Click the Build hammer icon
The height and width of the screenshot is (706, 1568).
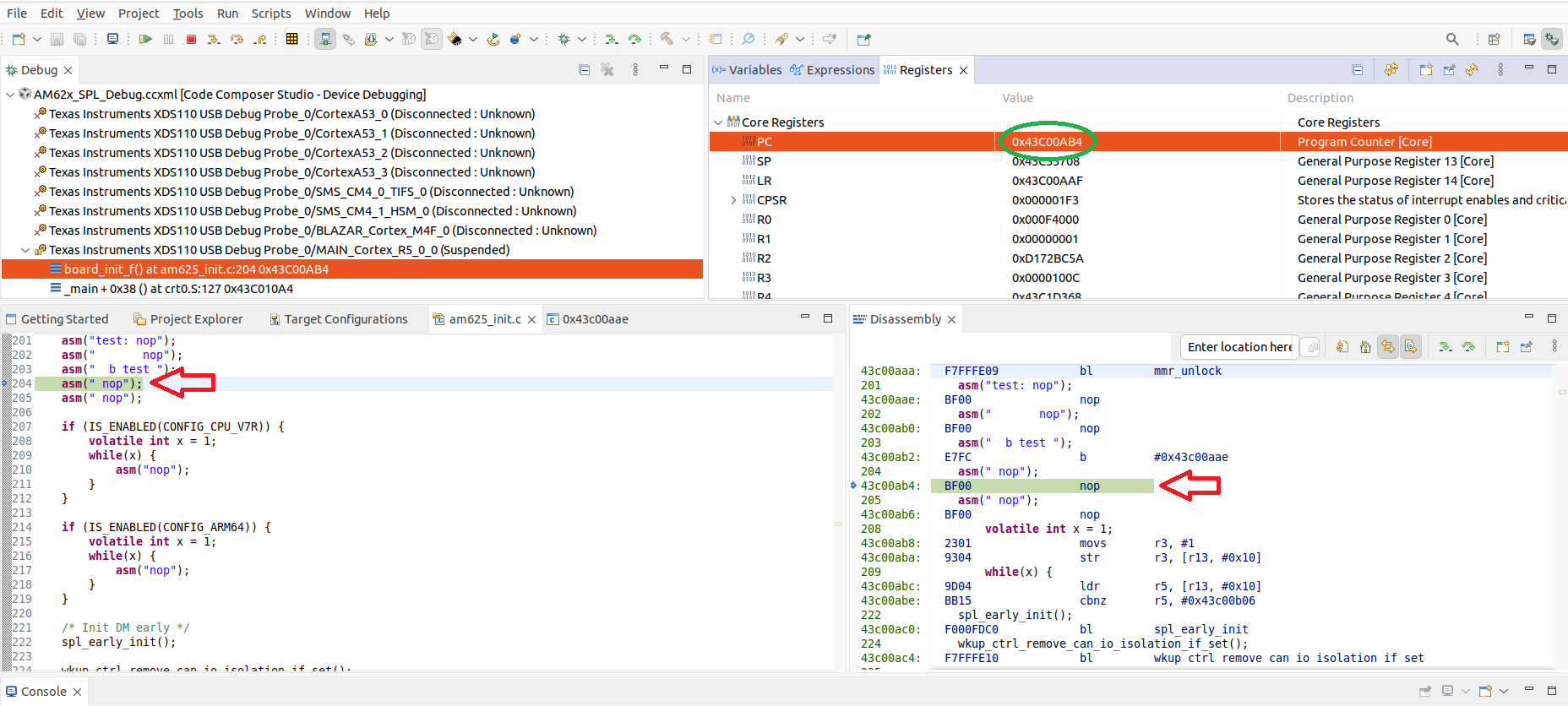pyautogui.click(x=667, y=39)
